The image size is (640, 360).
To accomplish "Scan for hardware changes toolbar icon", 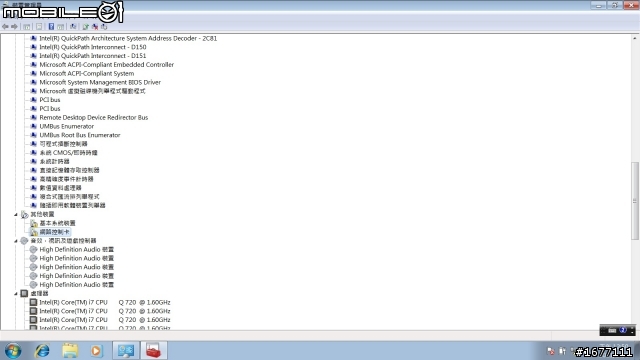I will [73, 27].
